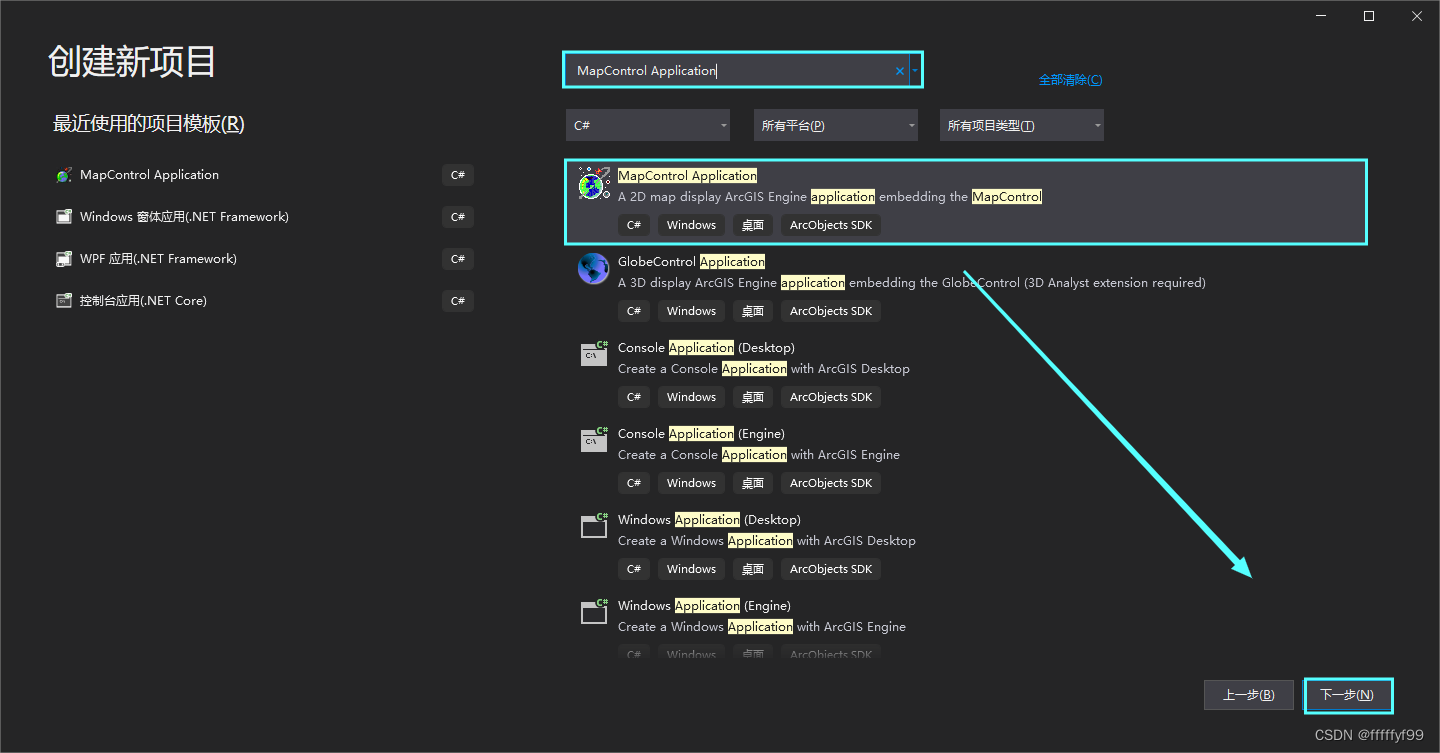The width and height of the screenshot is (1440, 753).
Task: Click the Windows tag under GlobeControl Application
Action: pyautogui.click(x=691, y=311)
